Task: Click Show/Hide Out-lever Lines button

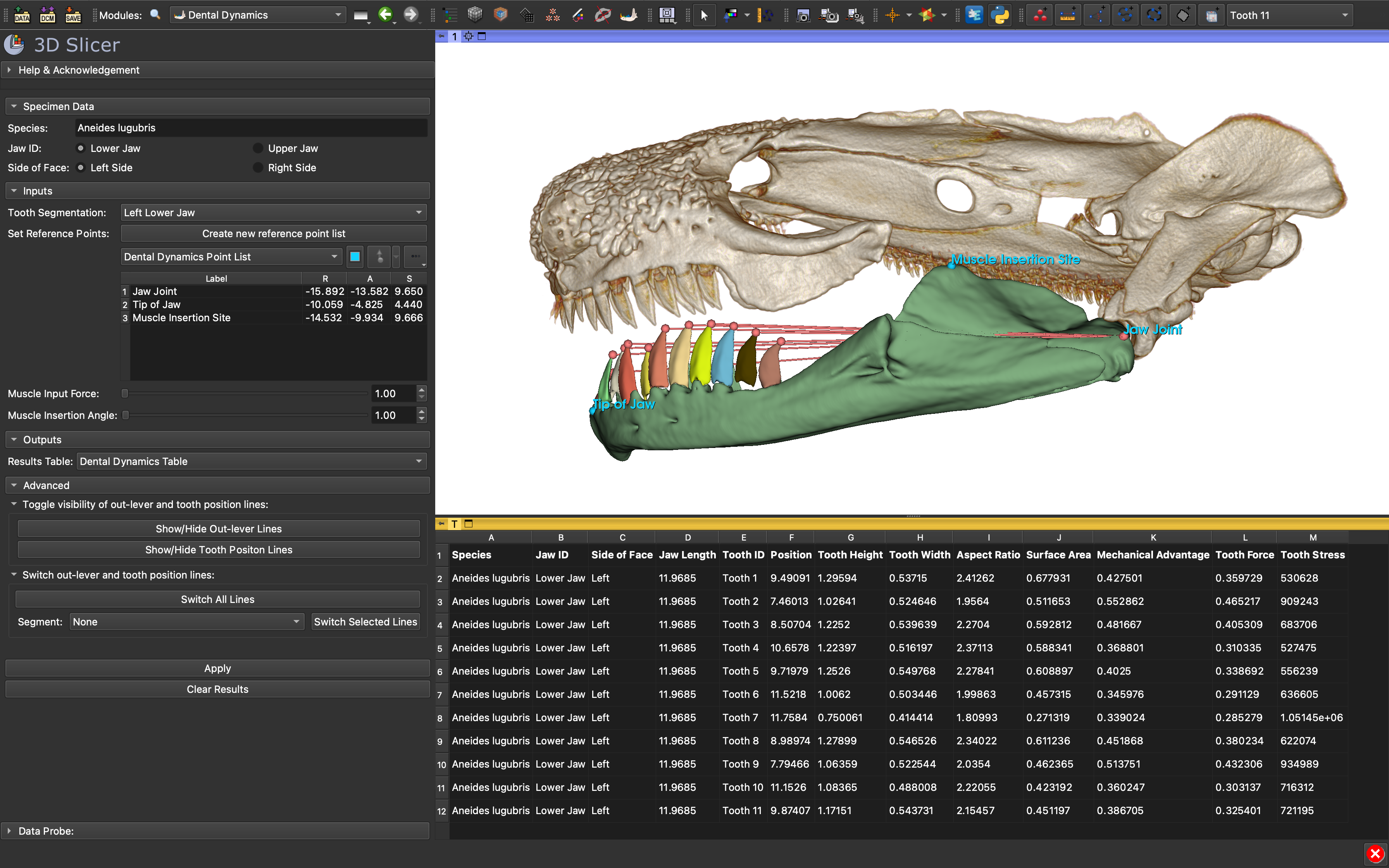Action: pos(219,529)
